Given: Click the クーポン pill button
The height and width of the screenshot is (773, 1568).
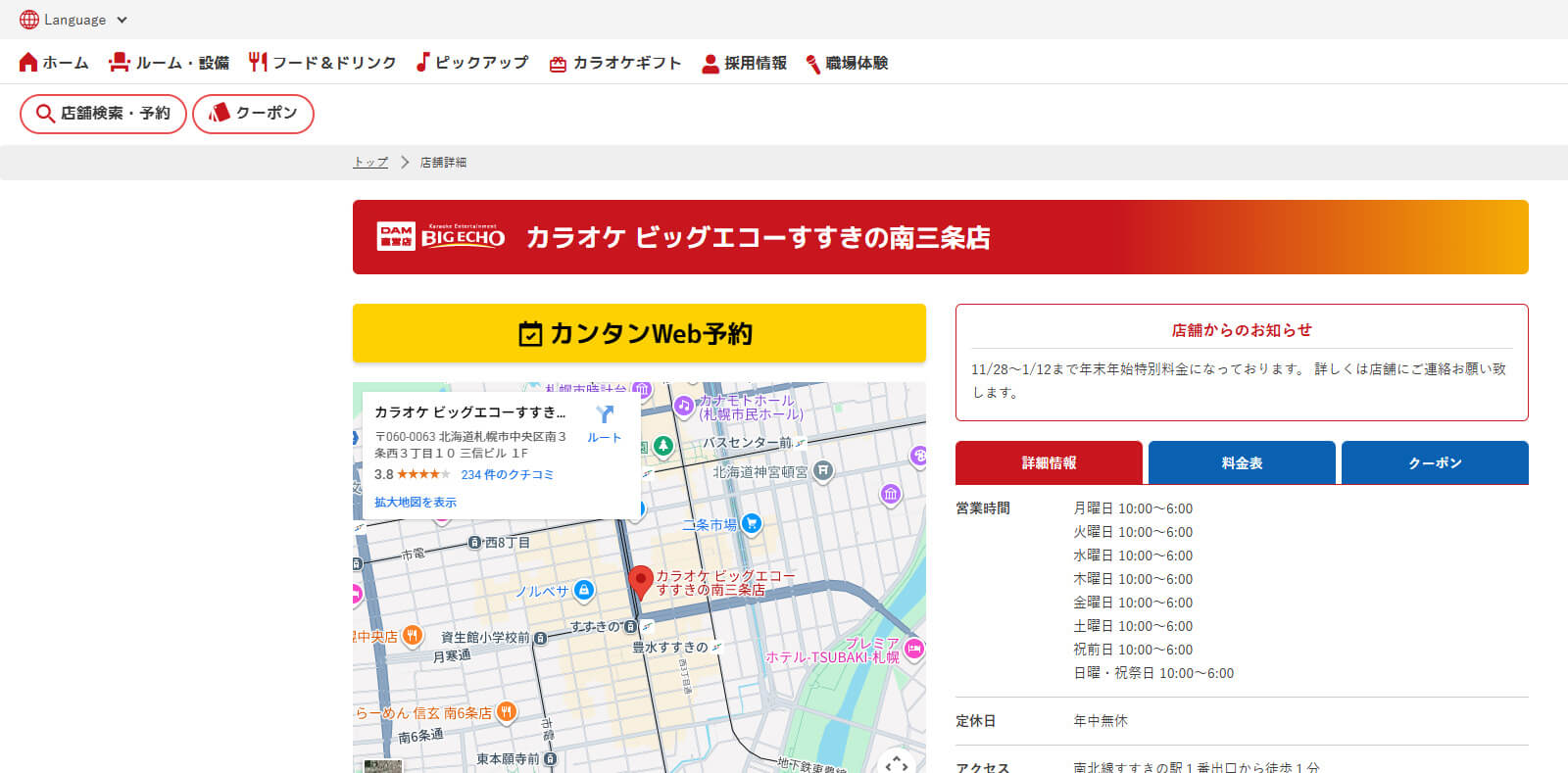Looking at the screenshot, I should click(x=253, y=114).
